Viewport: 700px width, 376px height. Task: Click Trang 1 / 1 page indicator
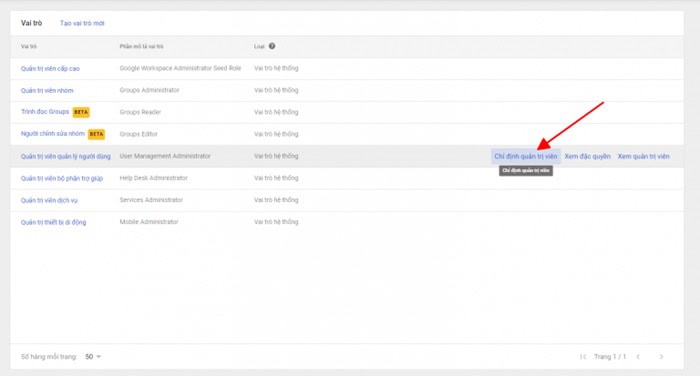(x=610, y=356)
